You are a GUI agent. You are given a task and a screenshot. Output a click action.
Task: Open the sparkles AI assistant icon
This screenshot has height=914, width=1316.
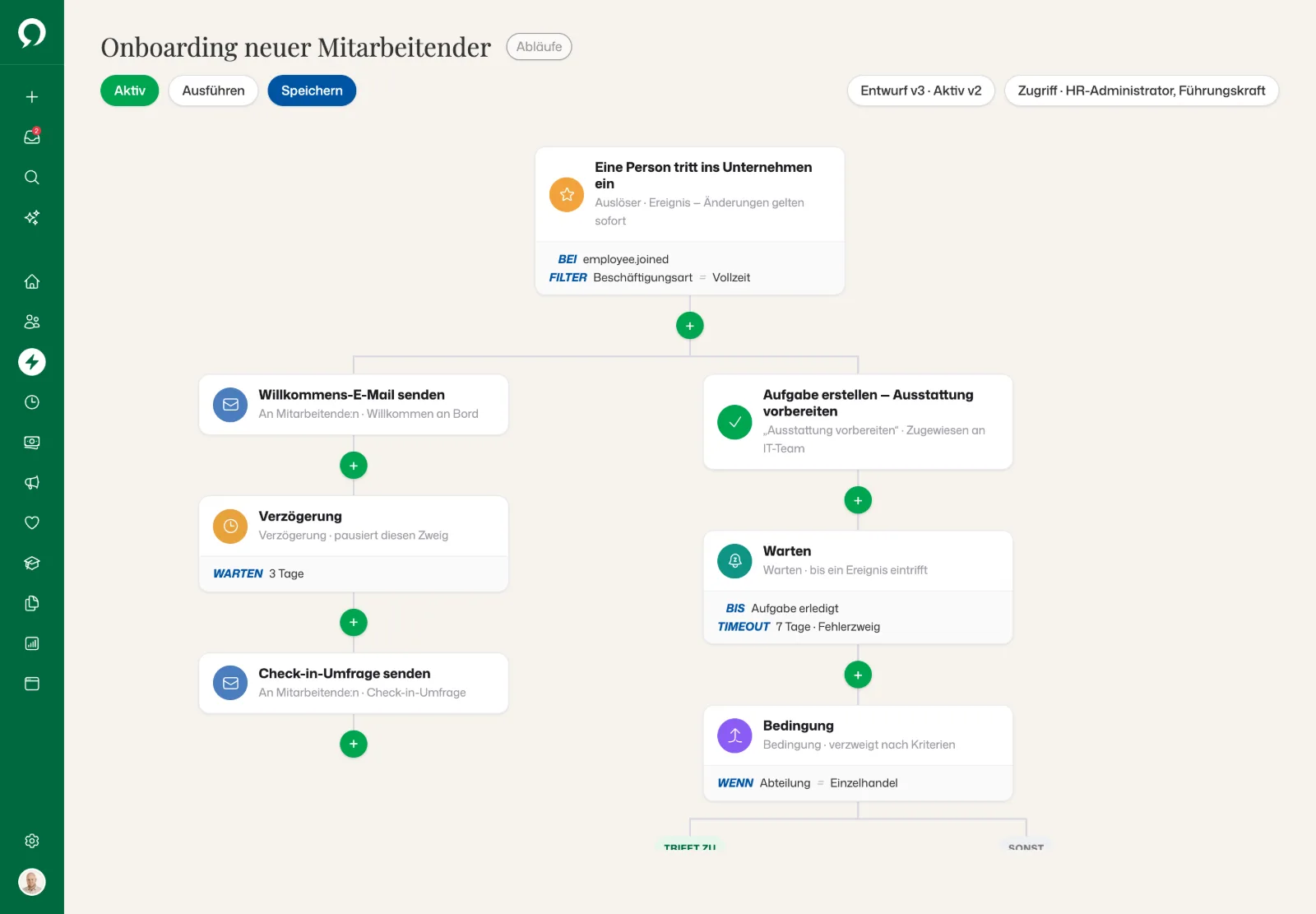[x=32, y=217]
